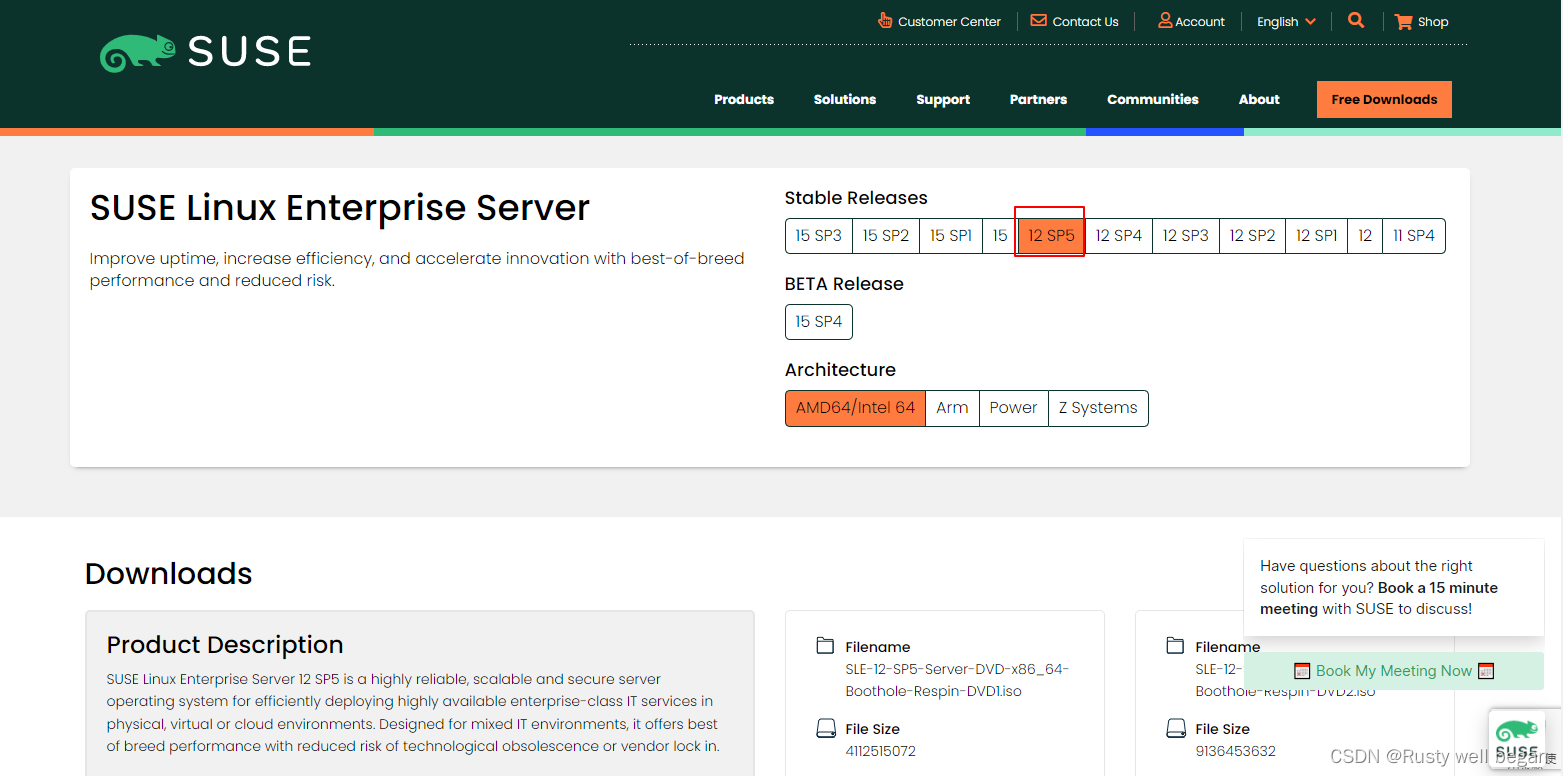Click the Stable Releases label
1563x776 pixels.
tap(856, 198)
